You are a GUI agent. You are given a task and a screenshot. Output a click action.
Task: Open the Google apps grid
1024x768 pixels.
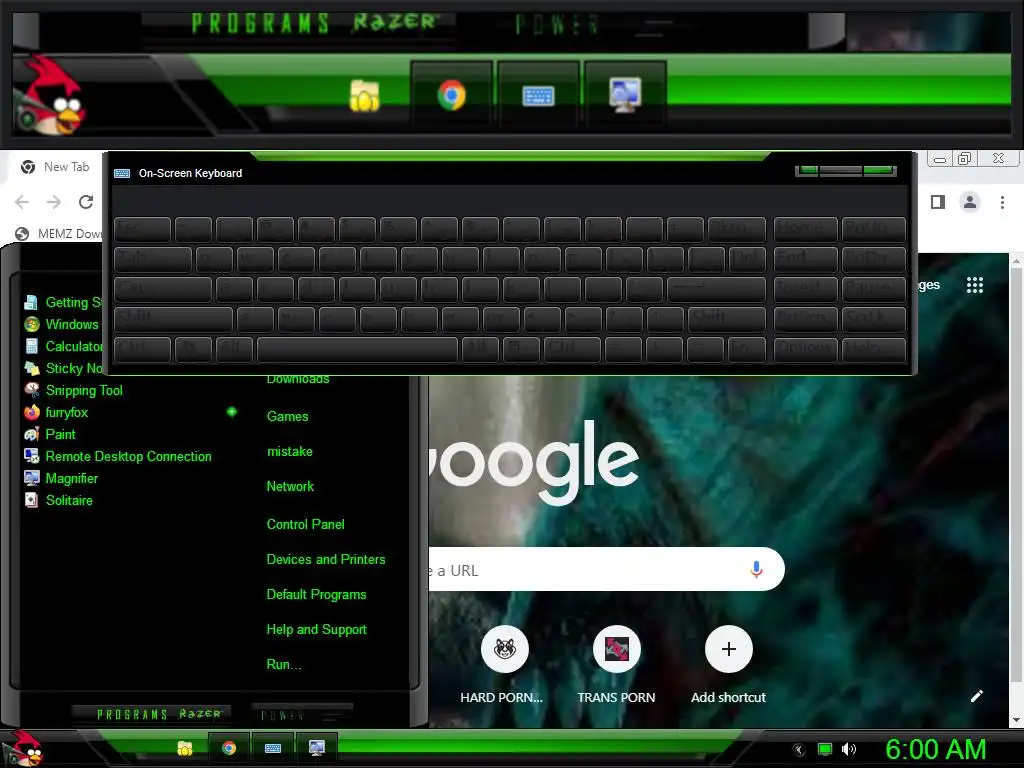click(x=974, y=285)
